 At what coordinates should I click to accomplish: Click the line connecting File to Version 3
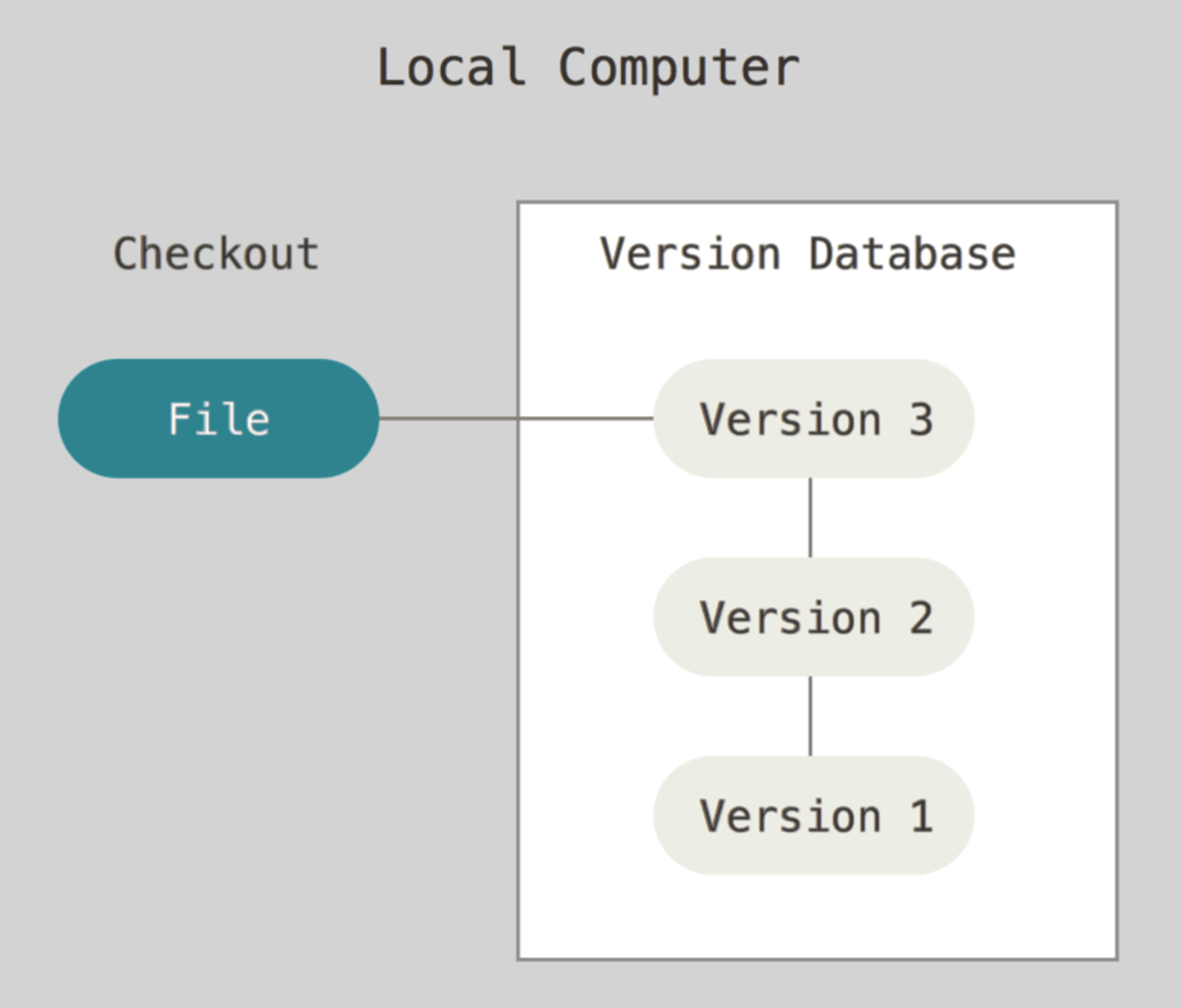click(x=516, y=418)
